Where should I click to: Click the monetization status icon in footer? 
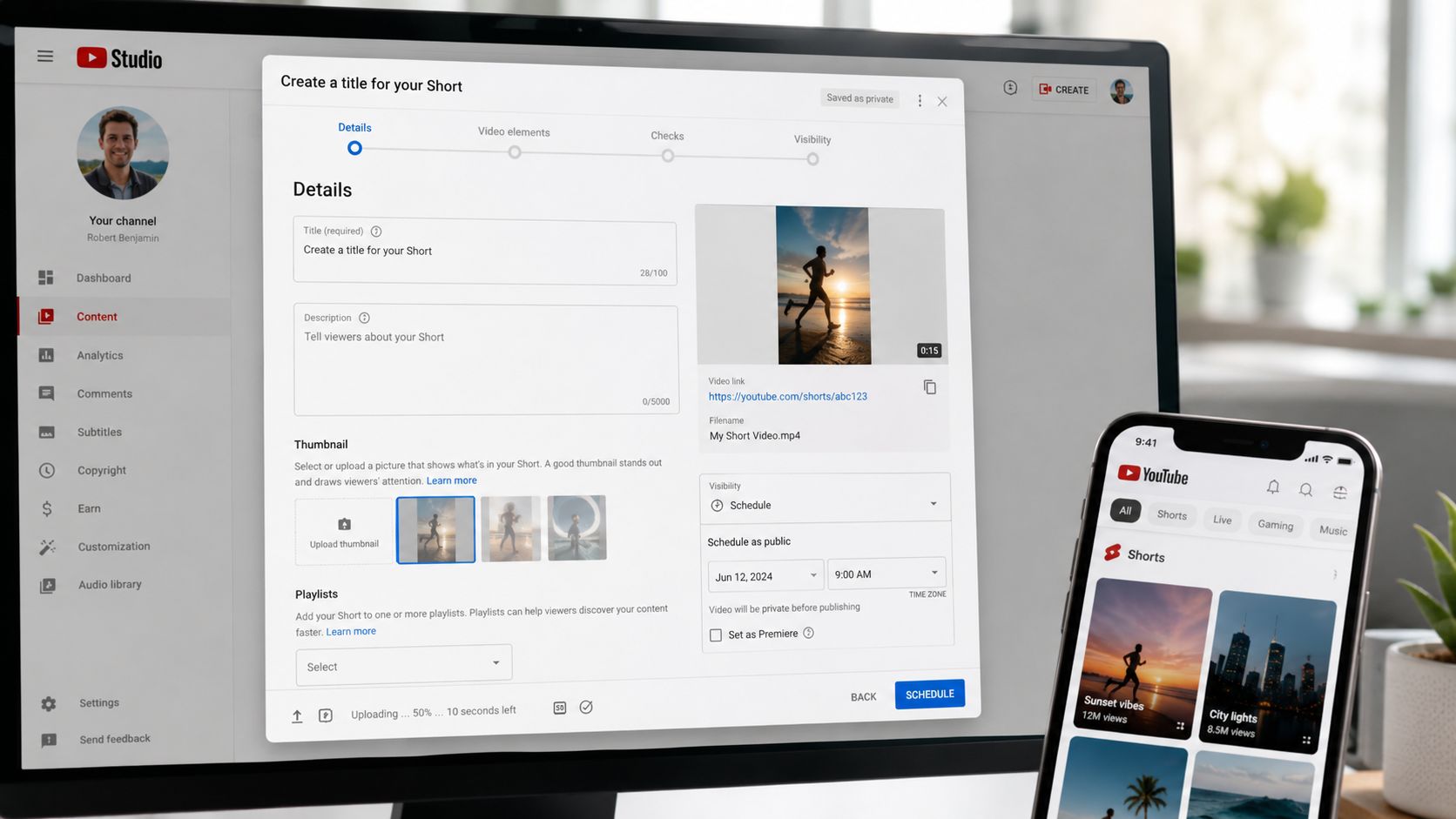tap(326, 715)
